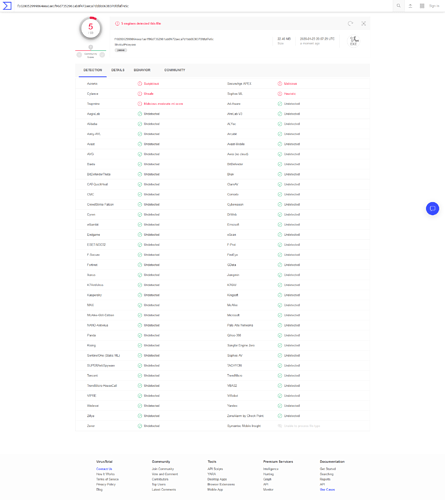This screenshot has width=445, height=500.
Task: Click the Sign in link
Action: click(434, 6)
